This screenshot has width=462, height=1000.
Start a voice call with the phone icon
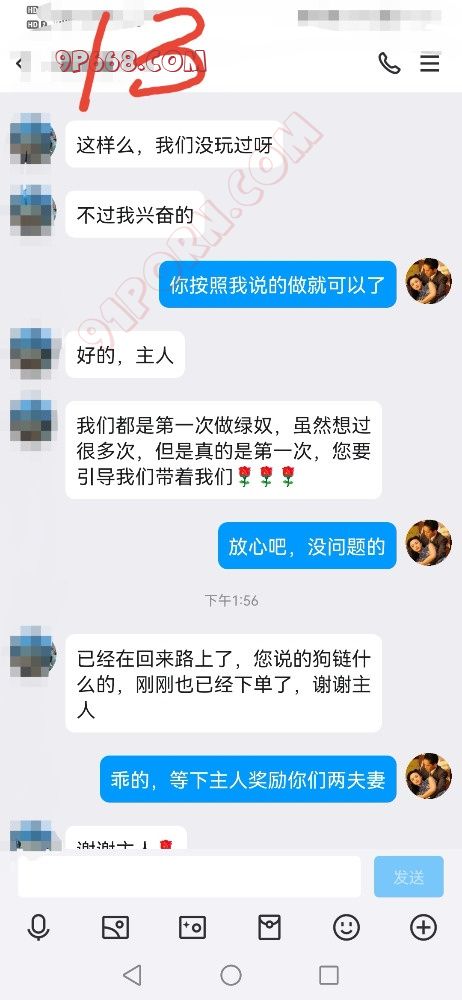pos(389,63)
